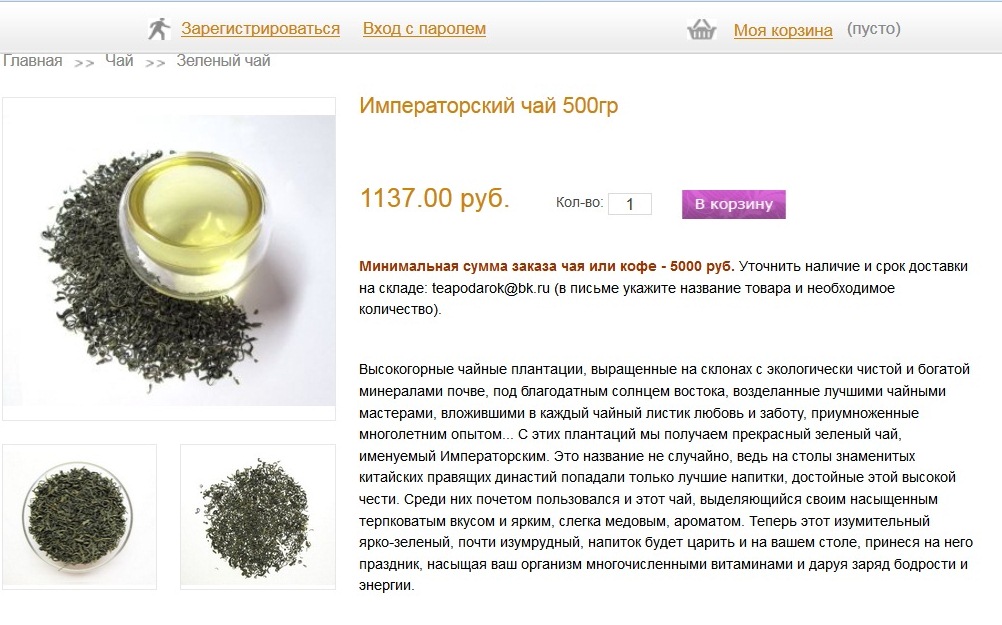
Task: Click the 1137.00 руб. price text
Action: (435, 198)
